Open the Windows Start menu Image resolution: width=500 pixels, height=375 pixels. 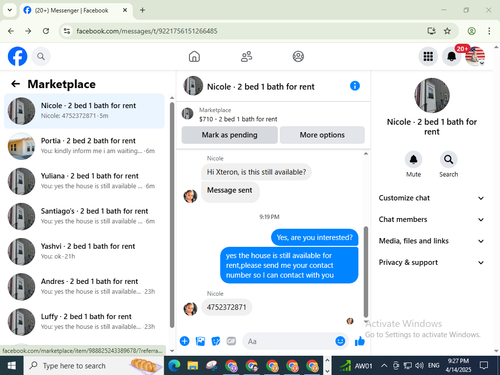[x=12, y=366]
